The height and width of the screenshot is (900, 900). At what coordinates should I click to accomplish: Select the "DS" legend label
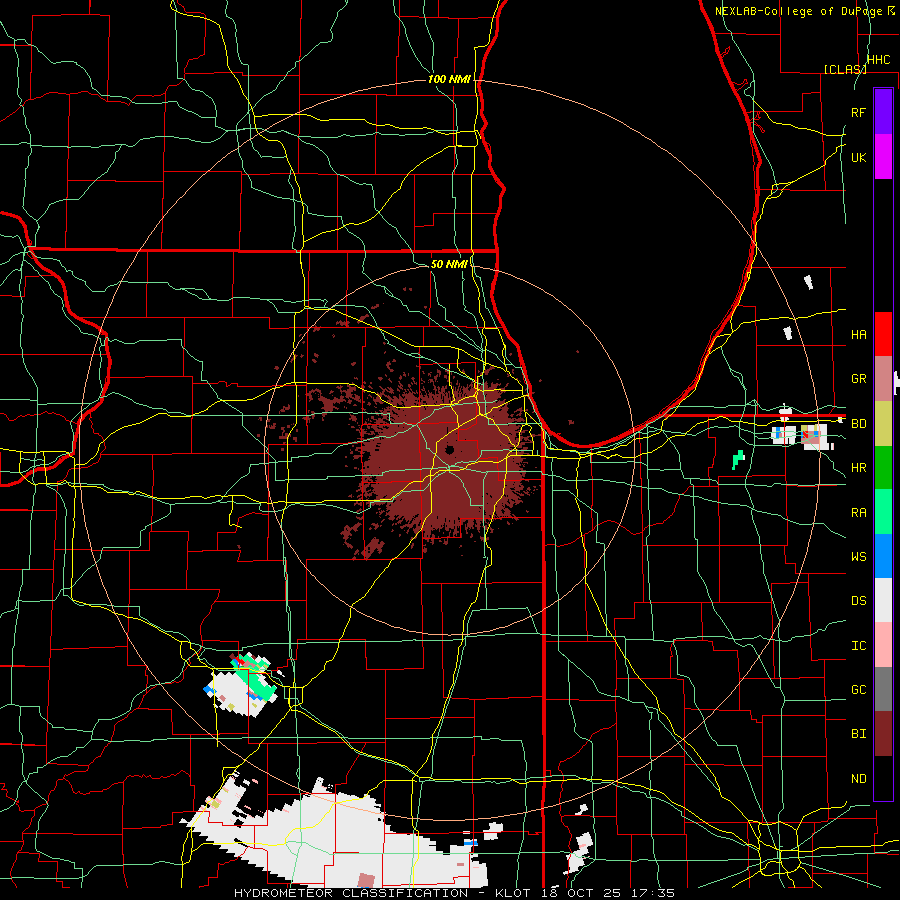coord(859,600)
